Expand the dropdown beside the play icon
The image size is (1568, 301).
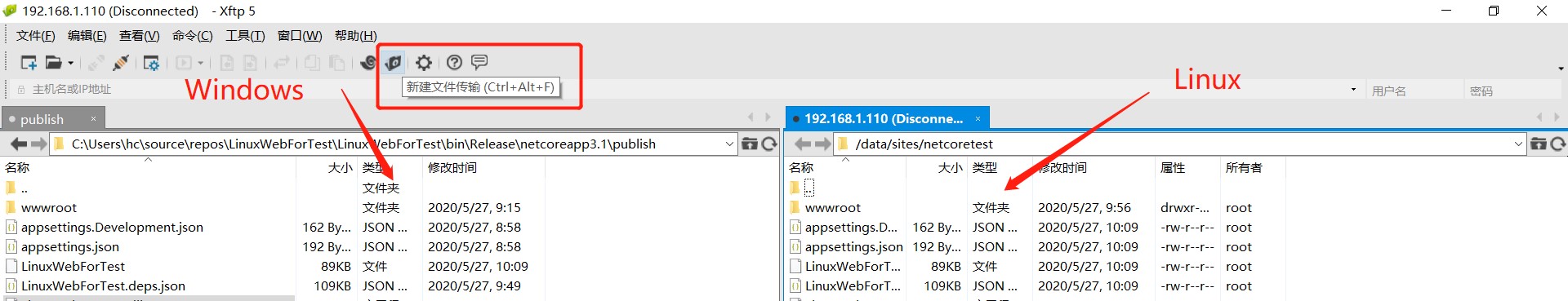(201, 63)
